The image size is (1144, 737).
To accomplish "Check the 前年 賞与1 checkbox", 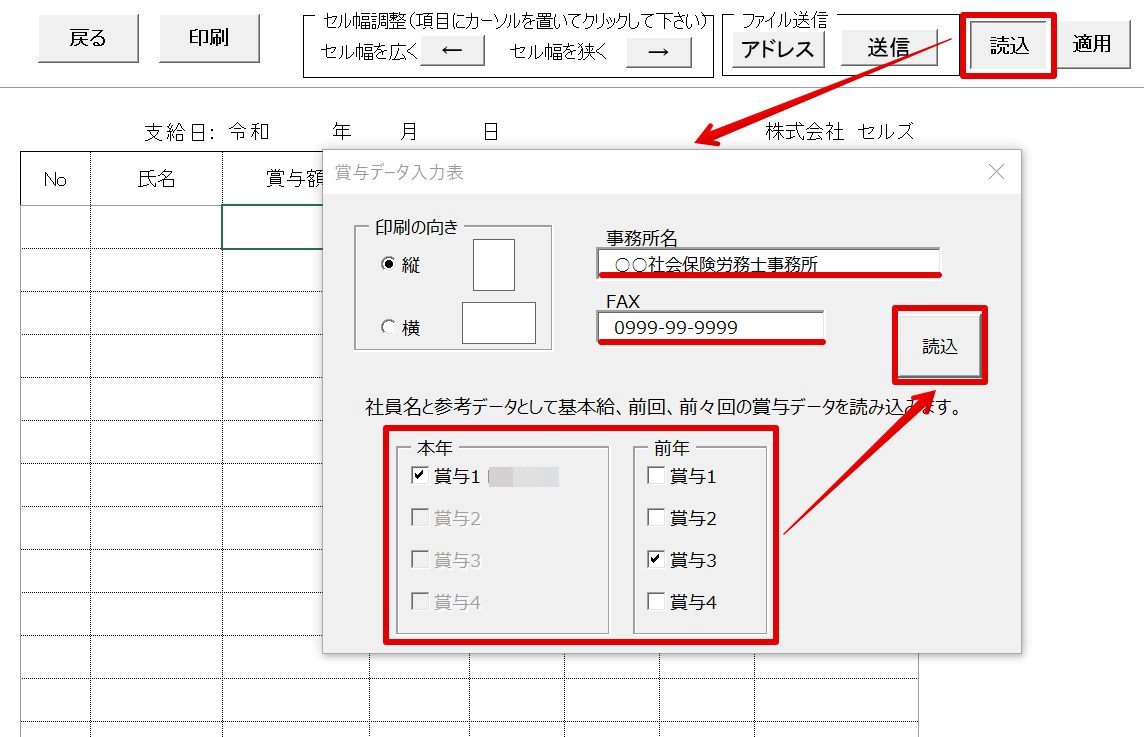I will click(x=656, y=476).
